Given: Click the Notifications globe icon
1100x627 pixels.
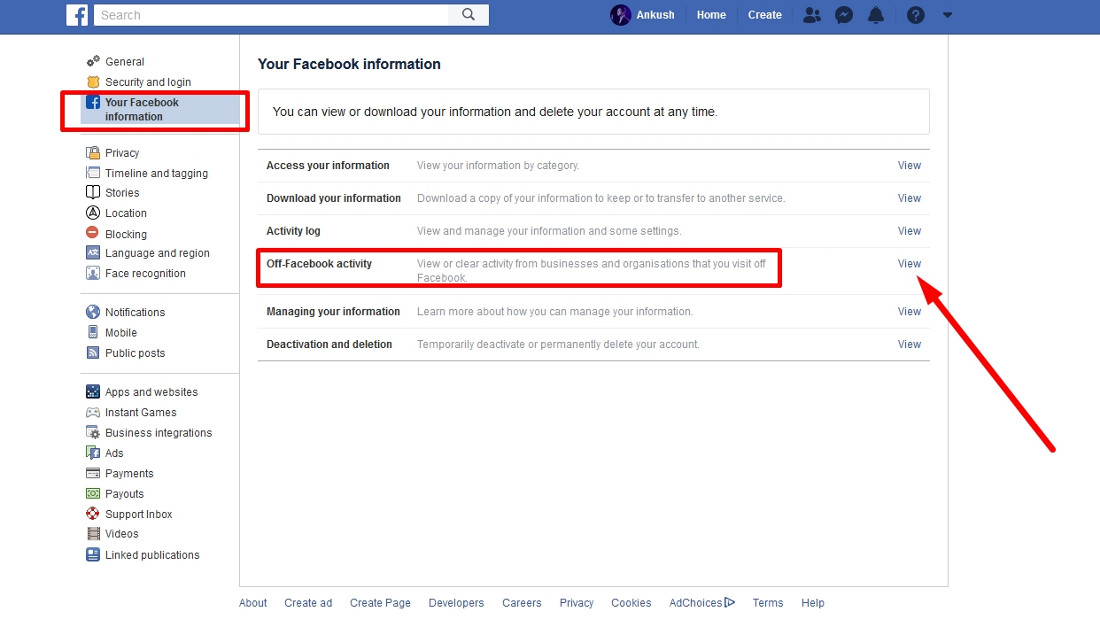Looking at the screenshot, I should tap(93, 311).
